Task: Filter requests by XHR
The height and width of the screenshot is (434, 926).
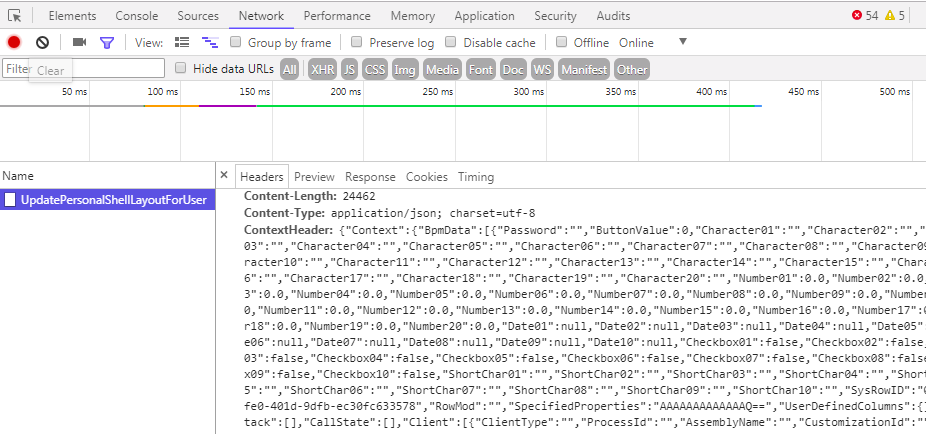Action: tap(322, 70)
